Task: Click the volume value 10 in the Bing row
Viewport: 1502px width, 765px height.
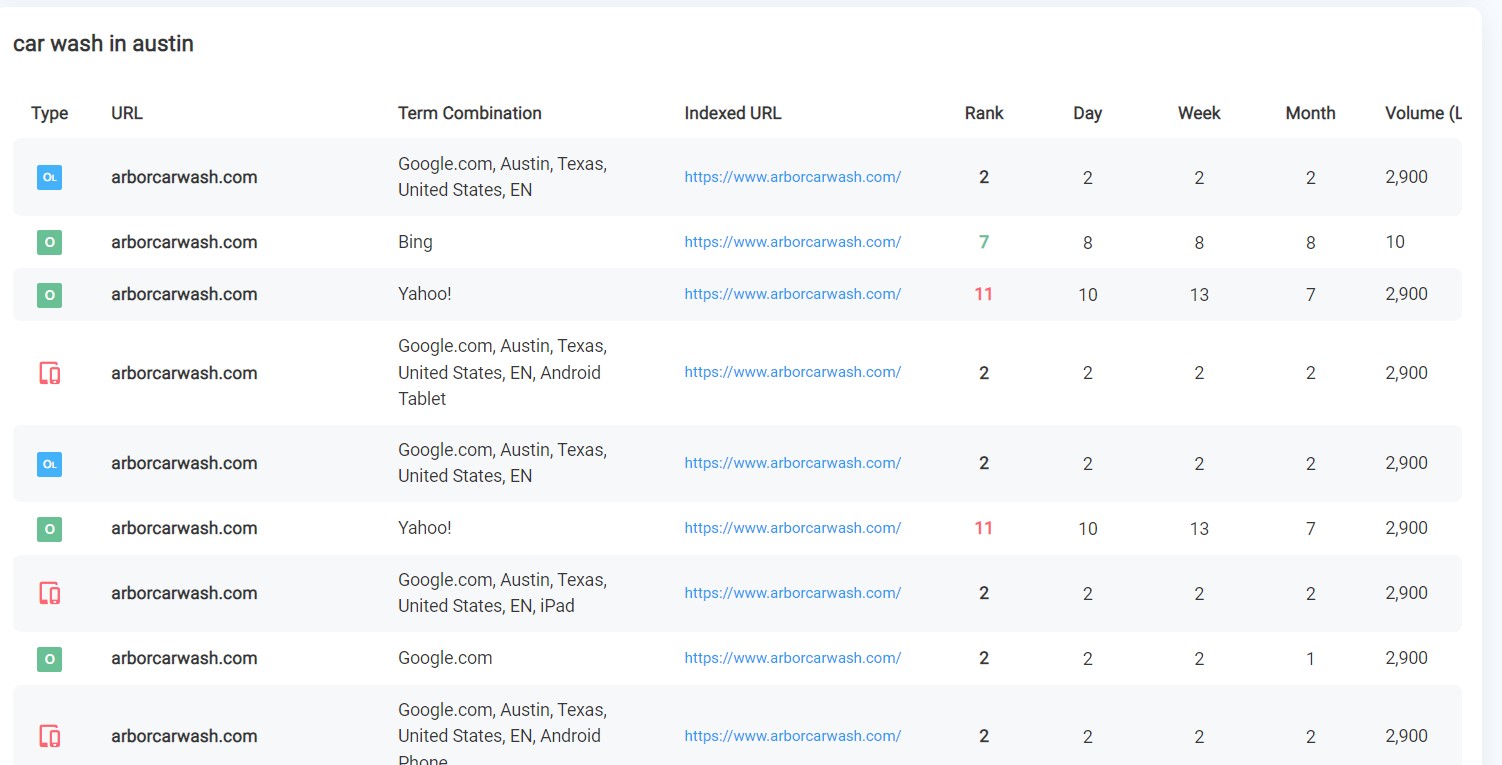Action: point(1395,242)
